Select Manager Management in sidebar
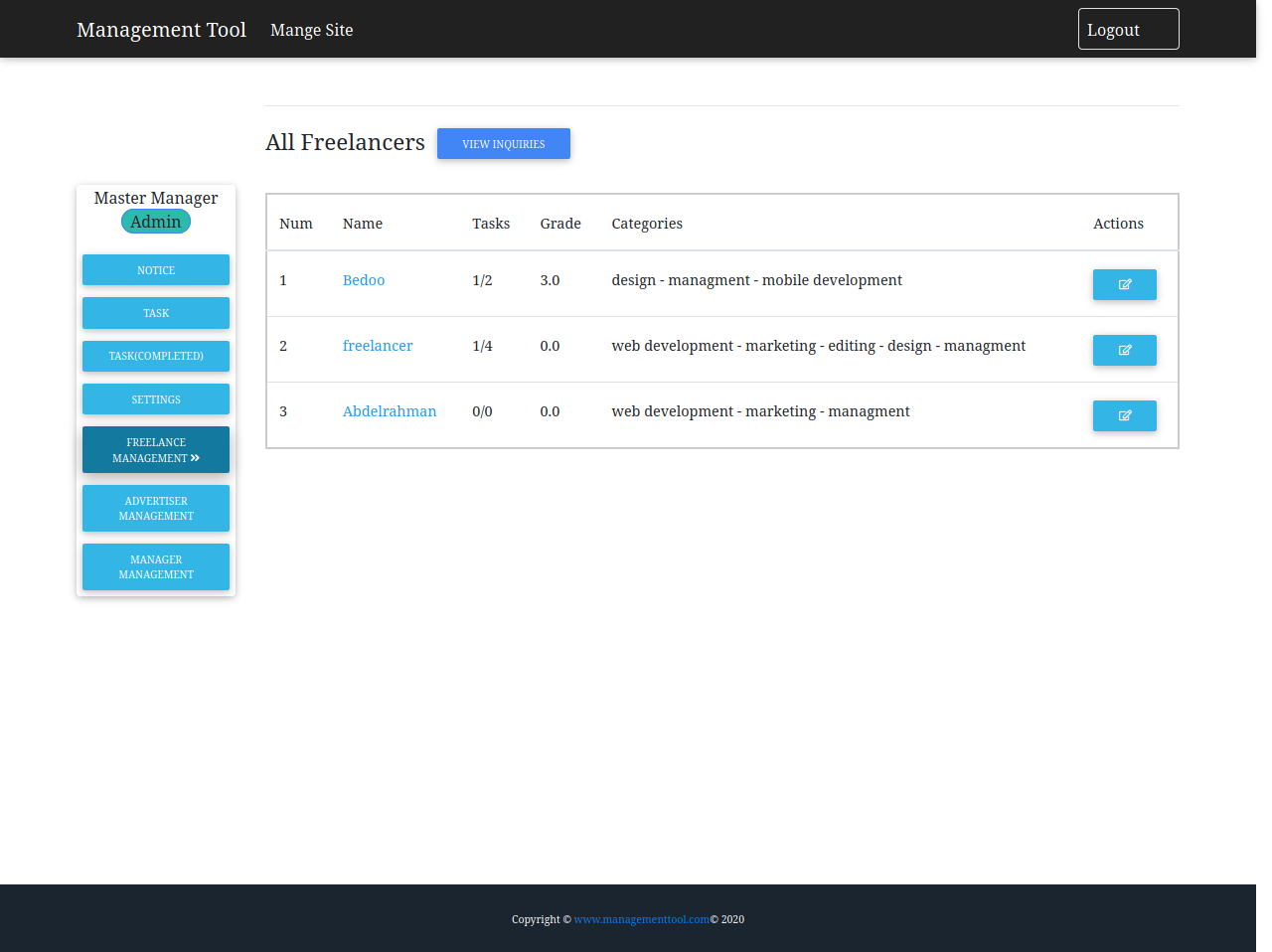 coord(156,567)
